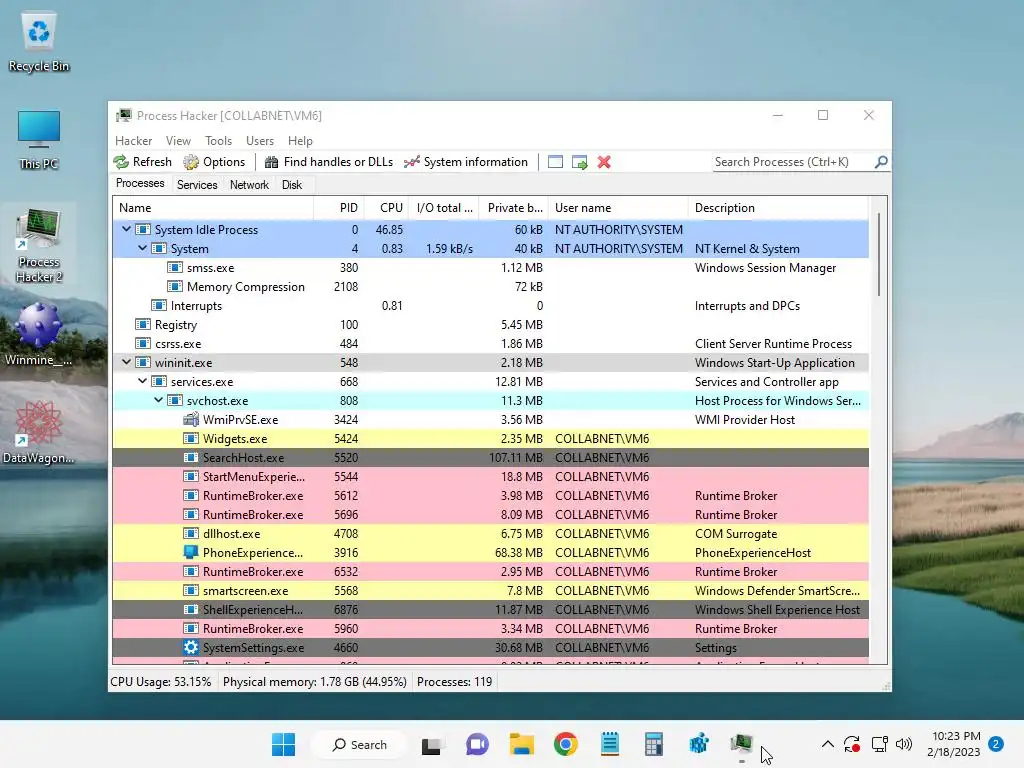This screenshot has height=768, width=1024.
Task: Switch to the Disk tab
Action: [x=292, y=185]
